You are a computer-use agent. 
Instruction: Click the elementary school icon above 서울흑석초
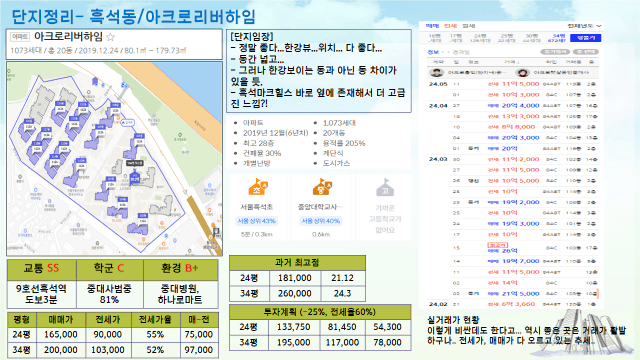258,187
